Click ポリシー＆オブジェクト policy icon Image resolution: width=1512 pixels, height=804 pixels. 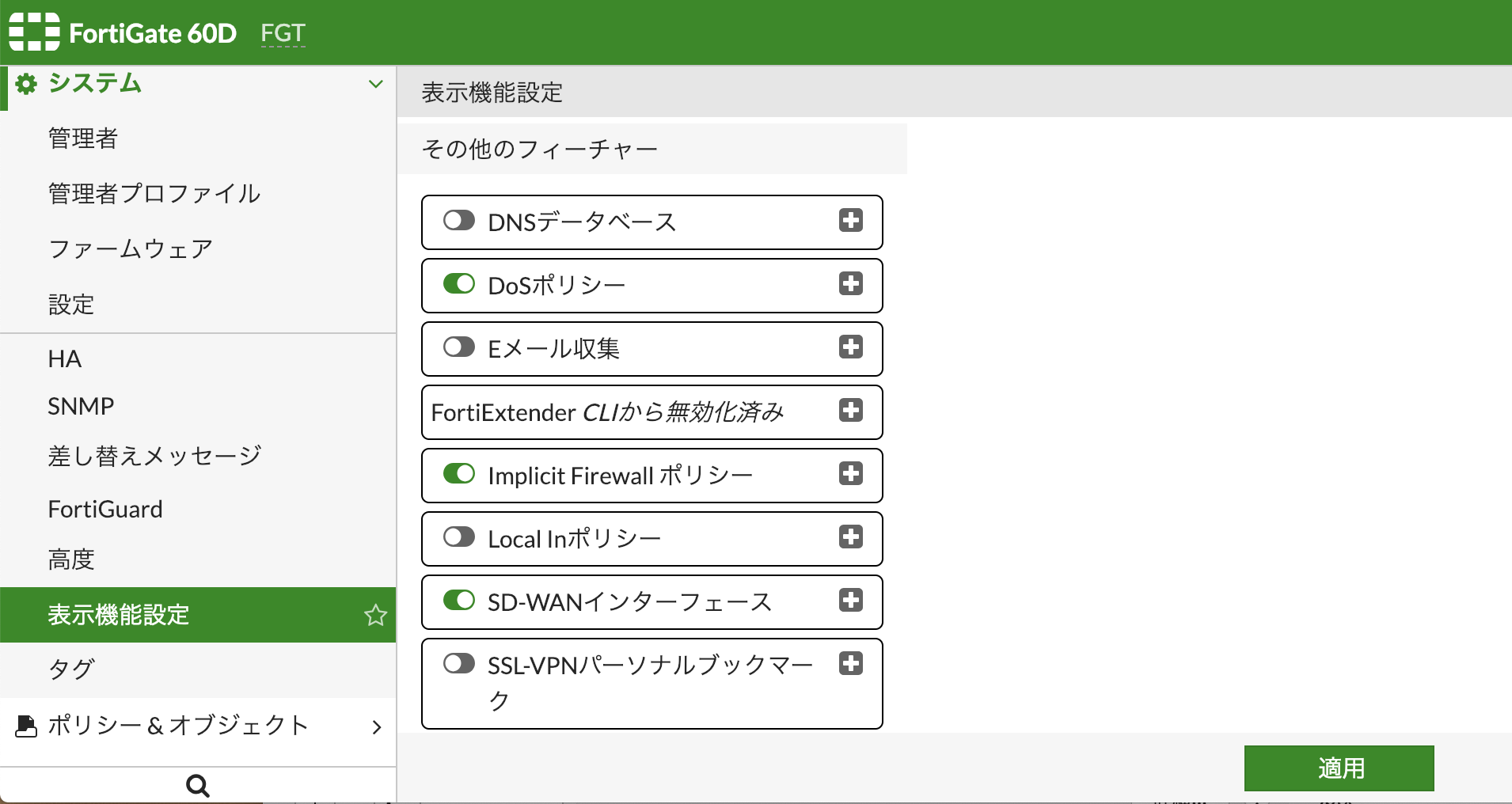(26, 726)
